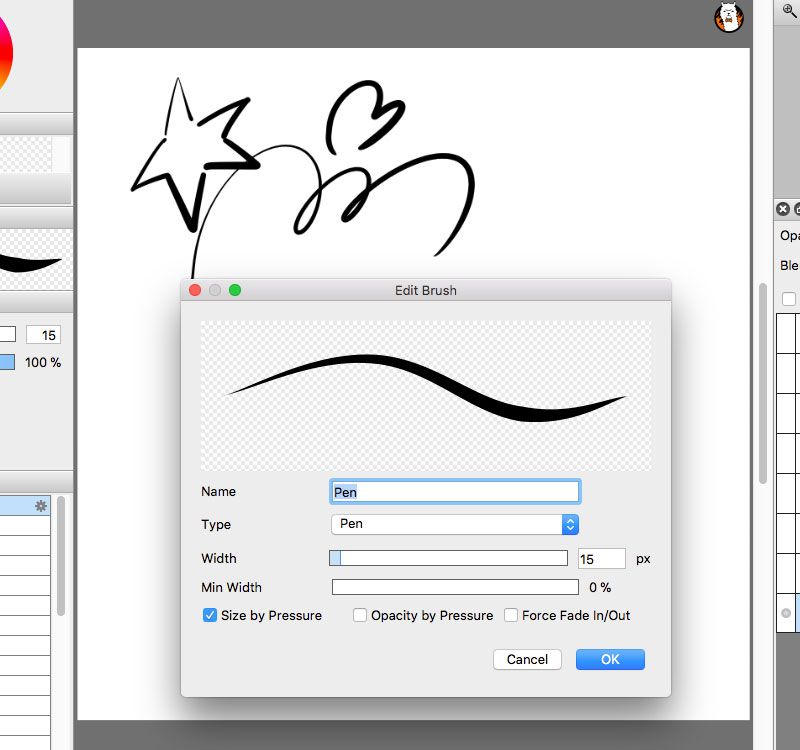This screenshot has height=750, width=800.
Task: Enable Opacity by Pressure checkbox
Action: coord(360,615)
